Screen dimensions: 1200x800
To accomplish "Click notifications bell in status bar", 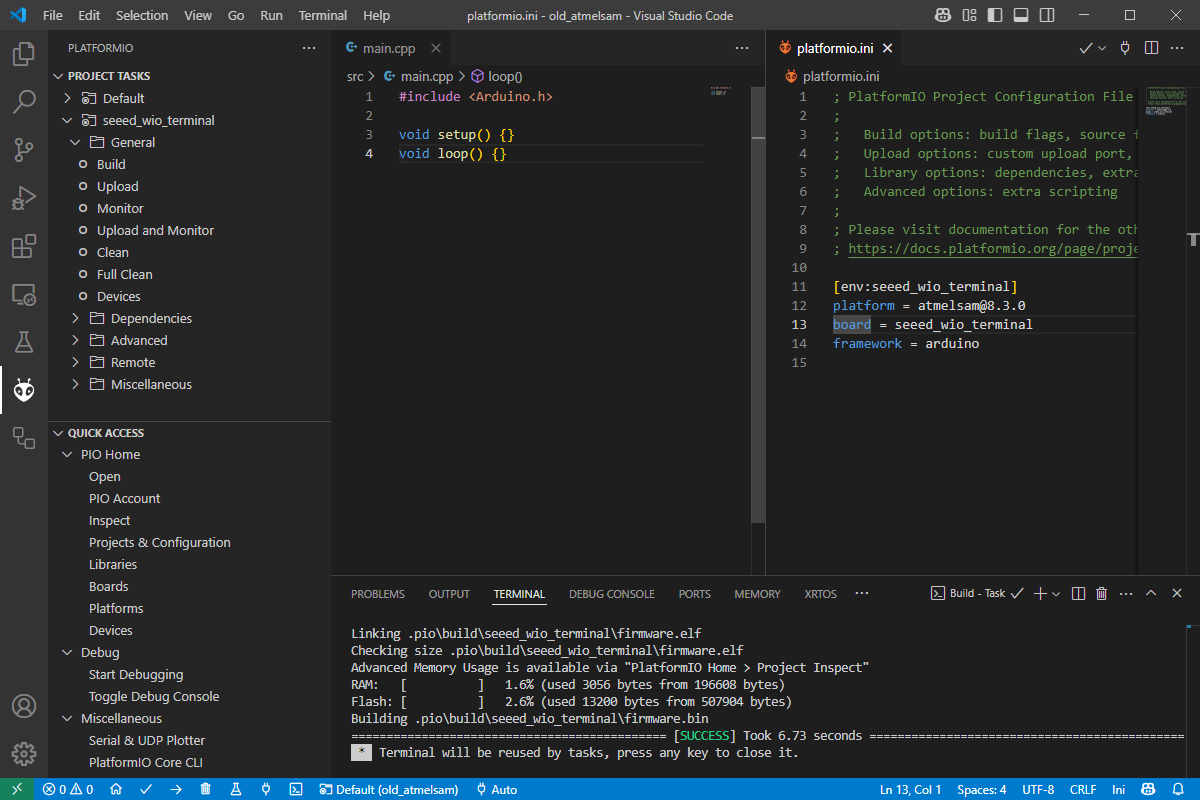I will pos(1180,789).
